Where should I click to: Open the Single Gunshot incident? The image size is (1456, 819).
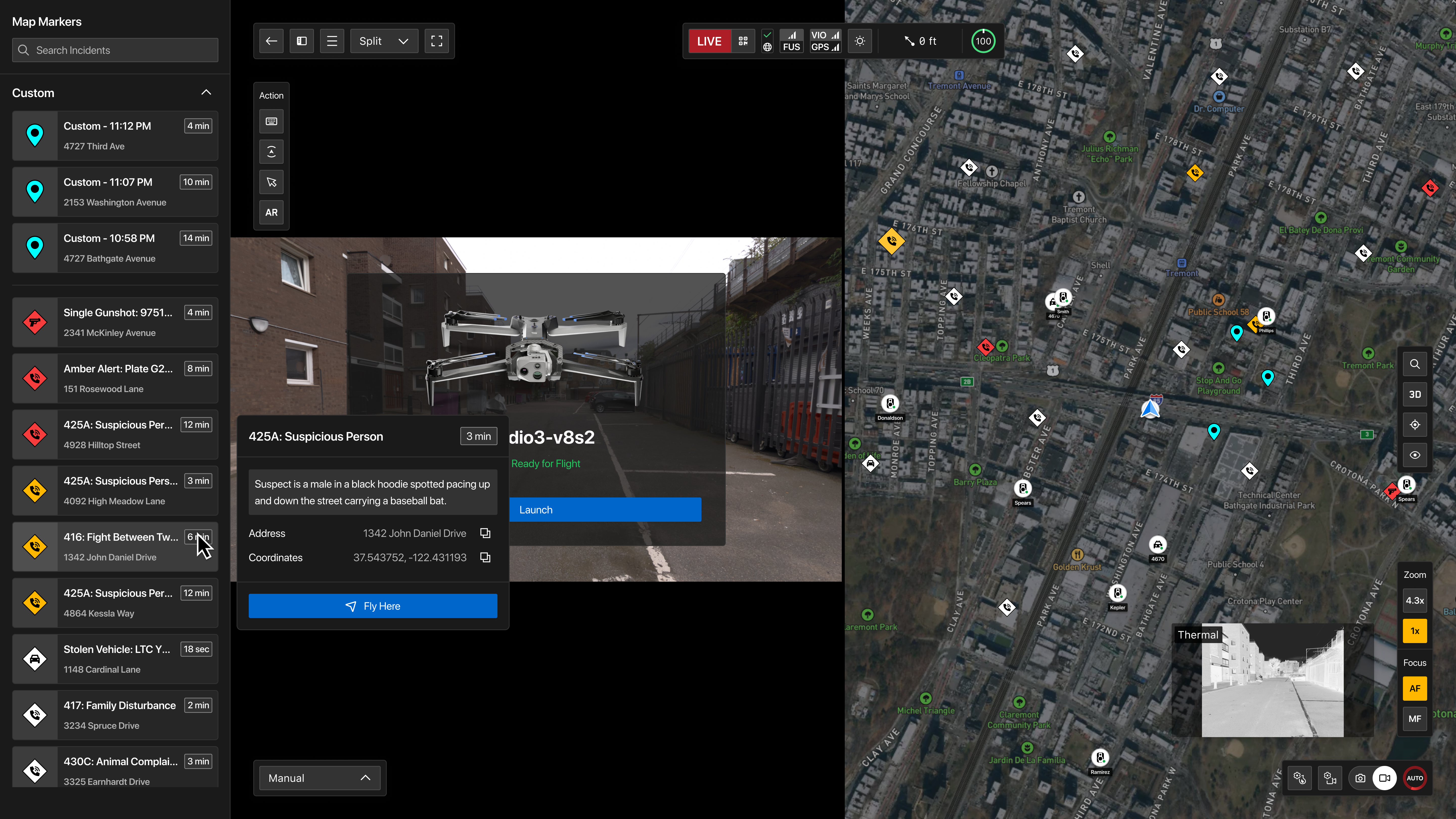click(115, 322)
